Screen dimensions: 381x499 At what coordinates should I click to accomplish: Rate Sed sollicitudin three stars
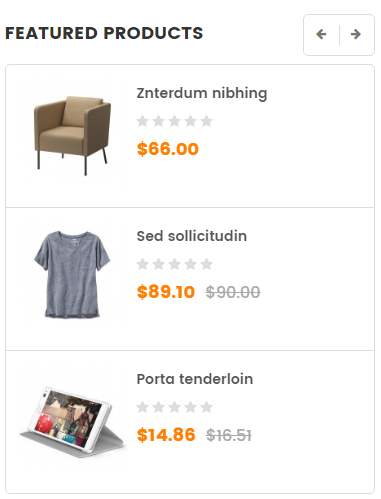(x=175, y=264)
